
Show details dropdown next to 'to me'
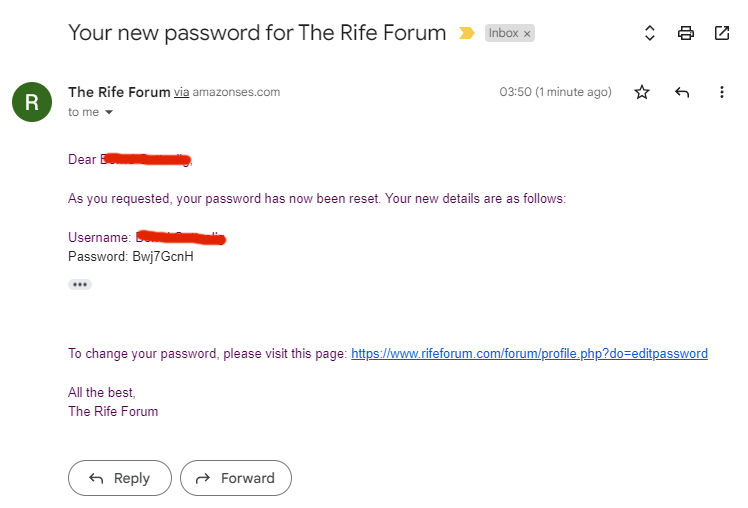[109, 113]
